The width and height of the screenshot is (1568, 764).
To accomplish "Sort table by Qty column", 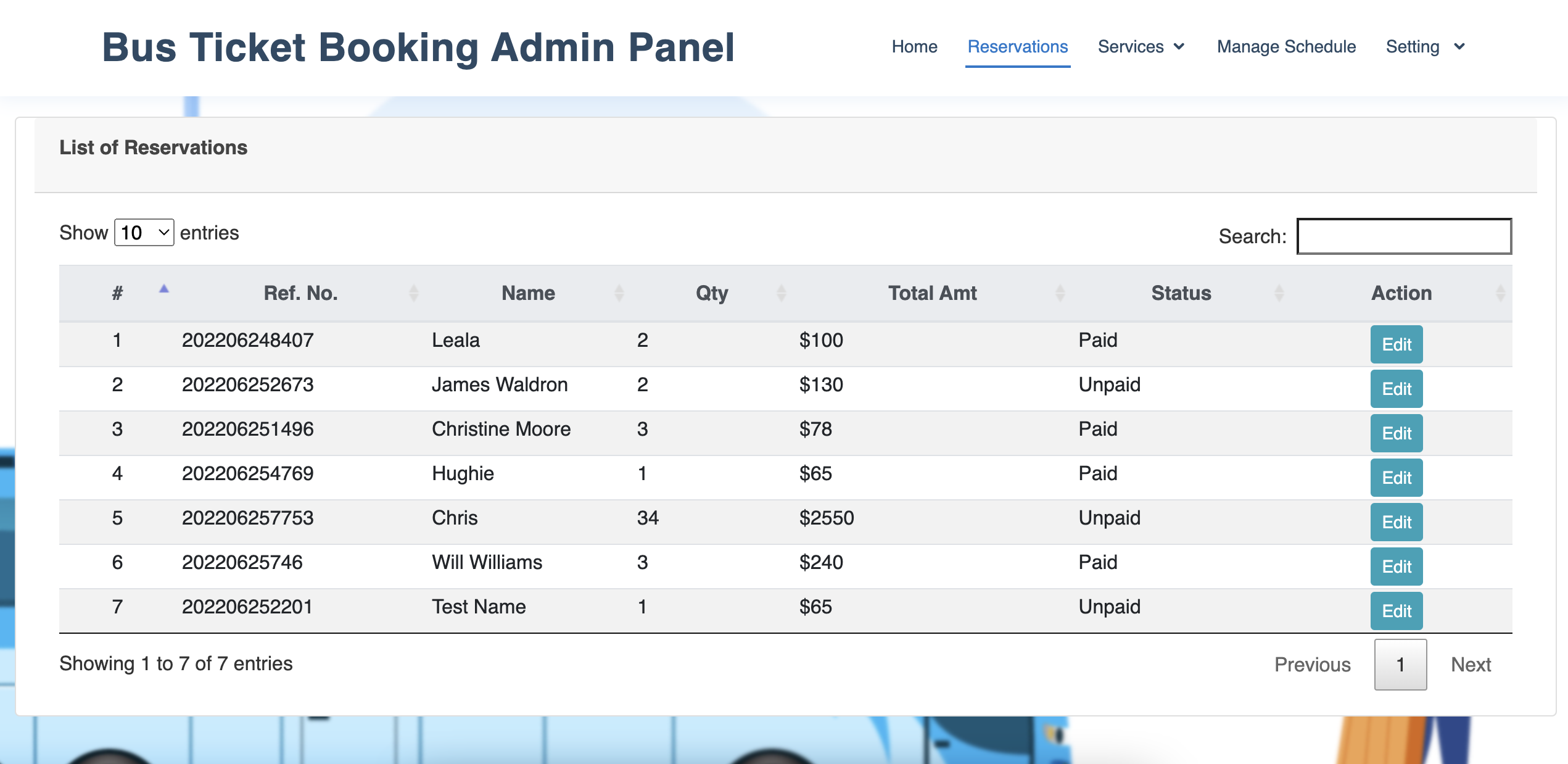I will (712, 293).
